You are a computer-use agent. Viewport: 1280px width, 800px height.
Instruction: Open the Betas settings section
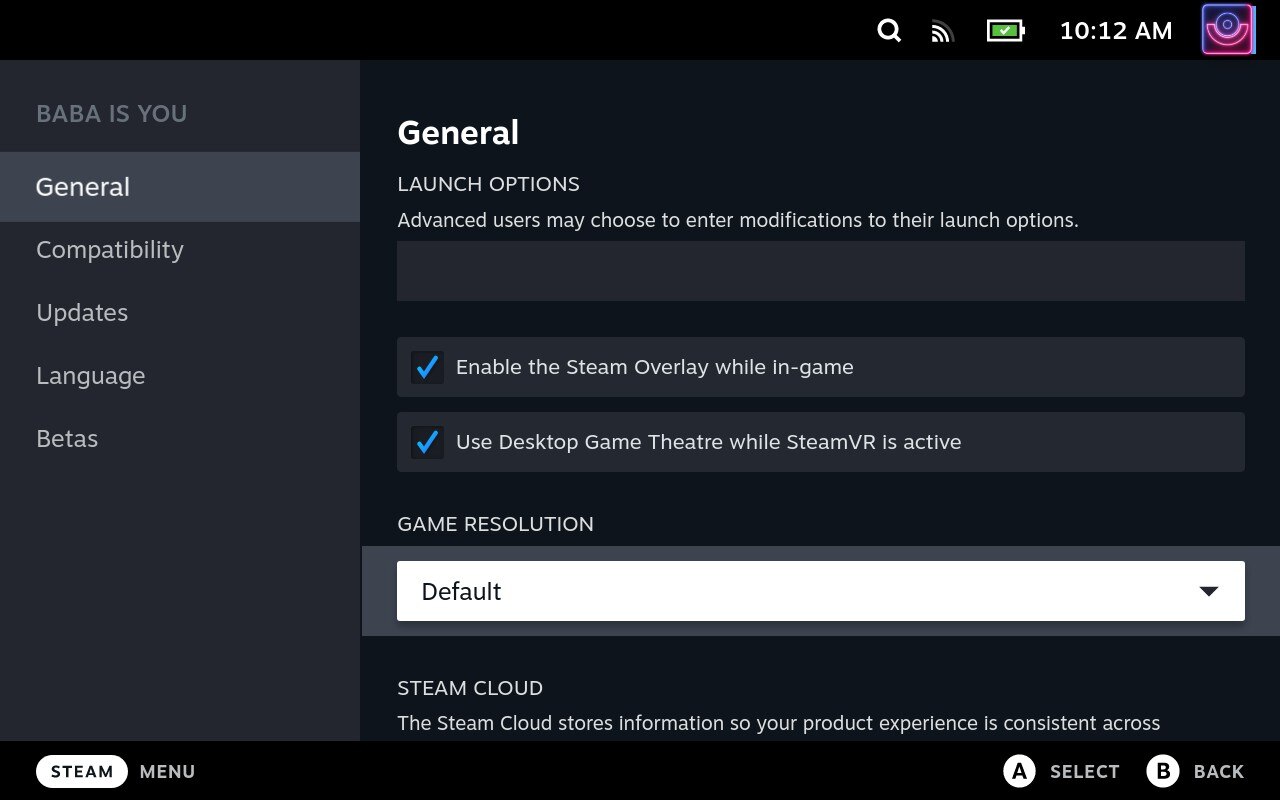[x=67, y=438]
